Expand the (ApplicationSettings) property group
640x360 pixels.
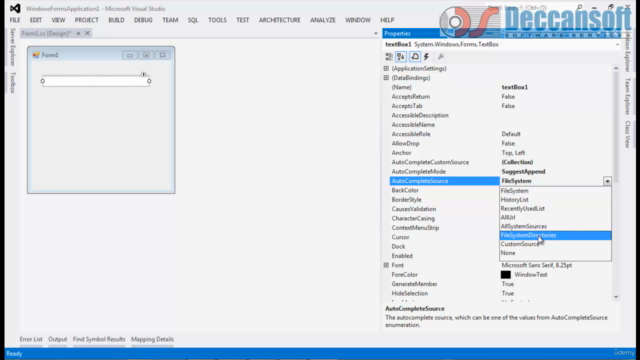pos(386,69)
